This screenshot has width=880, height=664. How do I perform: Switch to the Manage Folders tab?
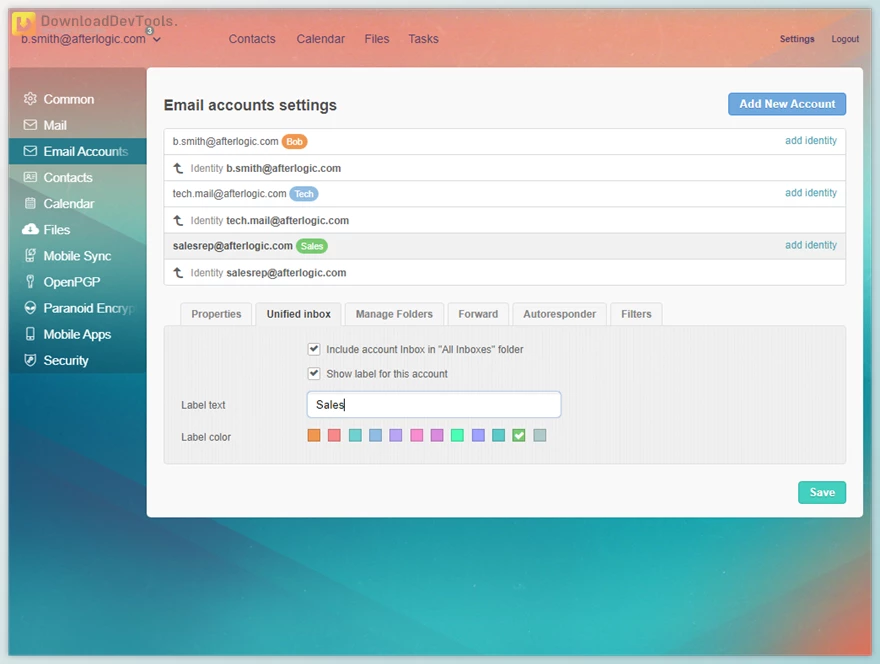coord(393,313)
